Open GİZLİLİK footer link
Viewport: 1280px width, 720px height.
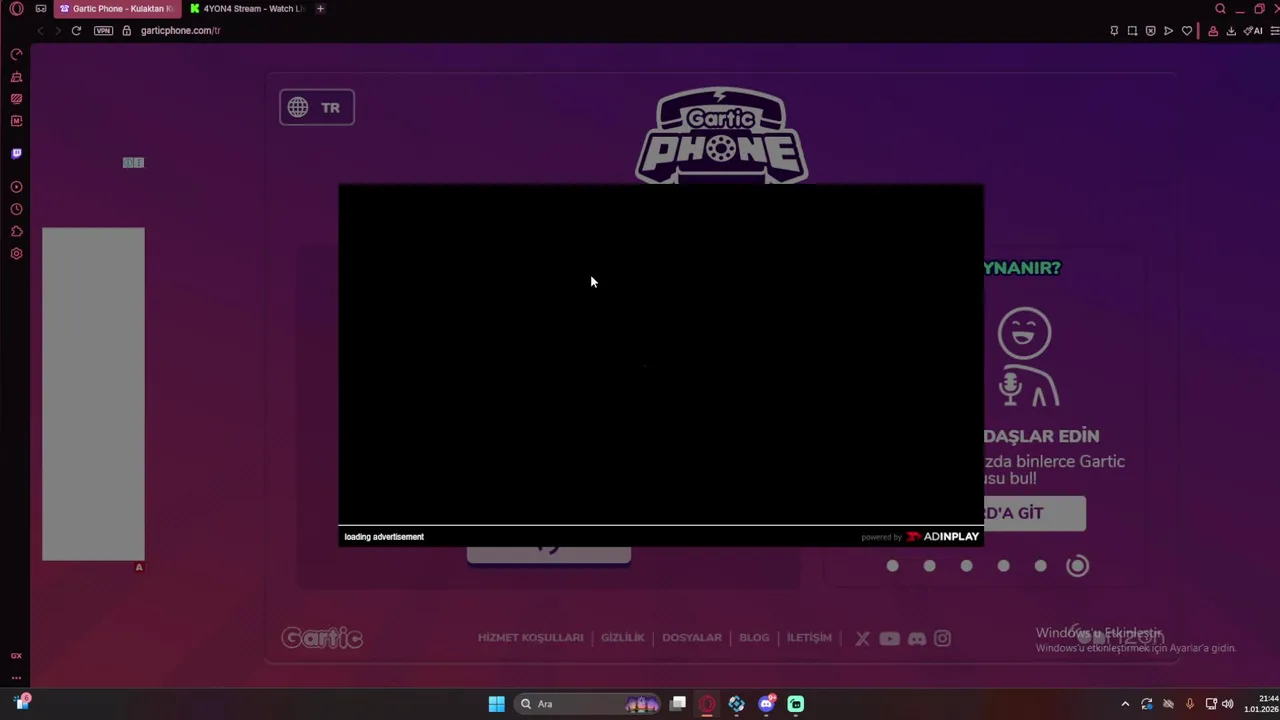coord(622,638)
